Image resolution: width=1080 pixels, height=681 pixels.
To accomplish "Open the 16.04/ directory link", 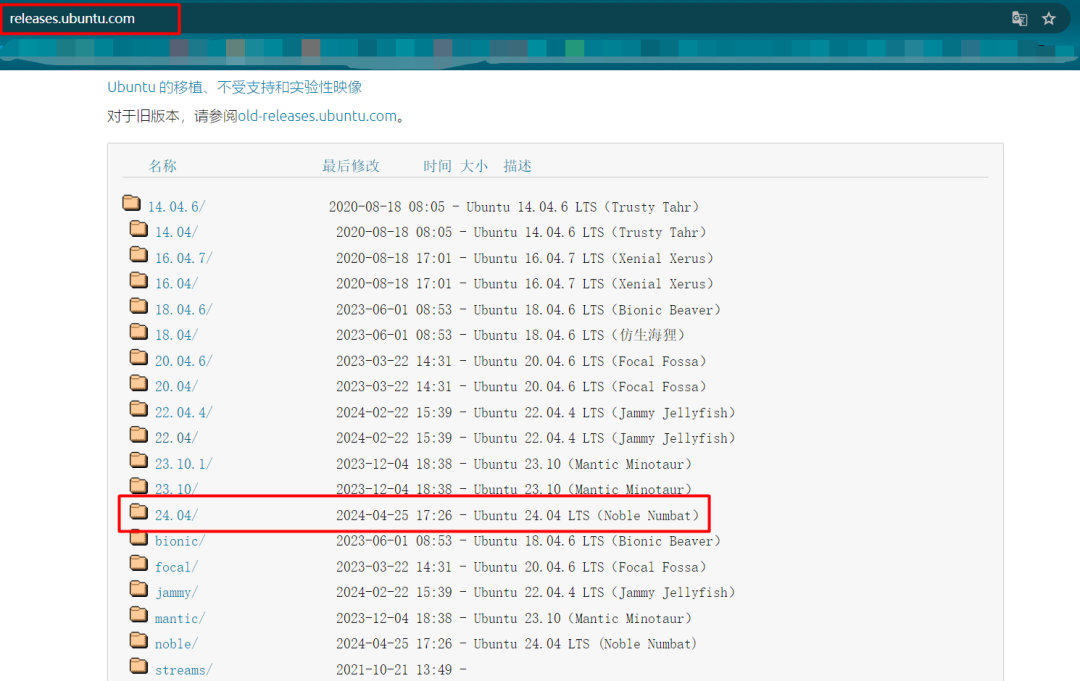I will tap(176, 284).
